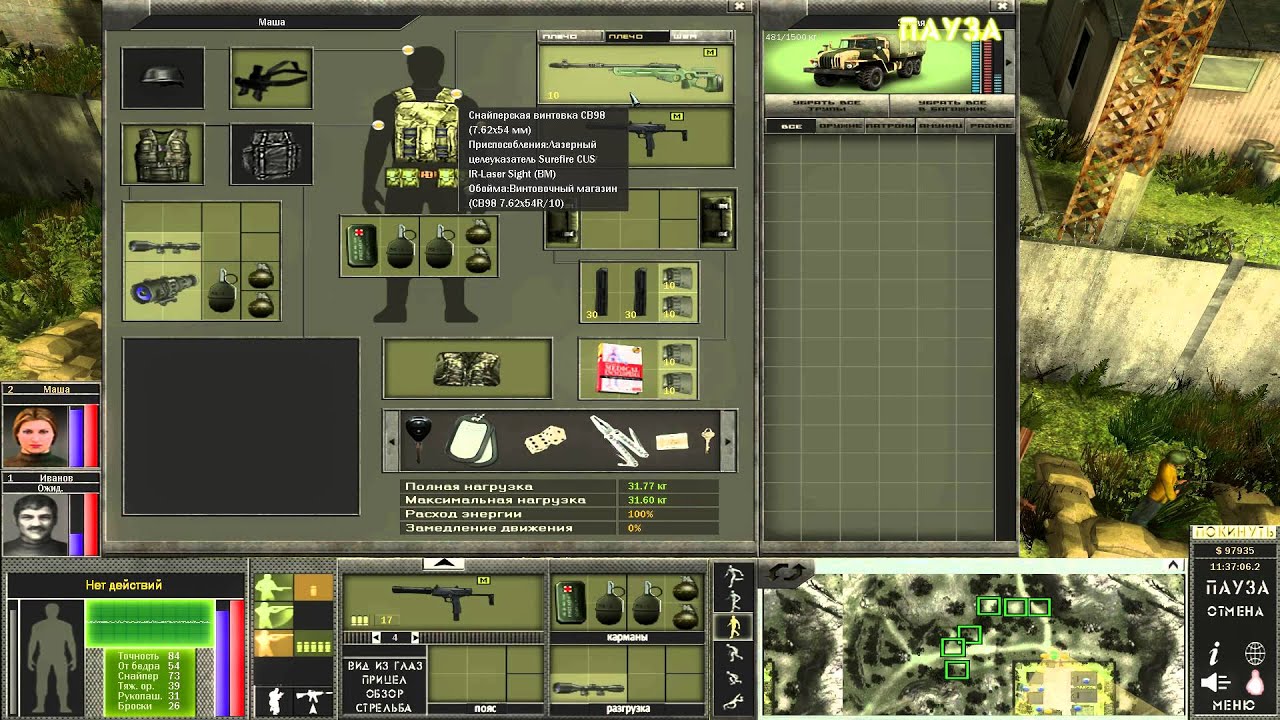Select the crouching stance icon

click(x=734, y=653)
